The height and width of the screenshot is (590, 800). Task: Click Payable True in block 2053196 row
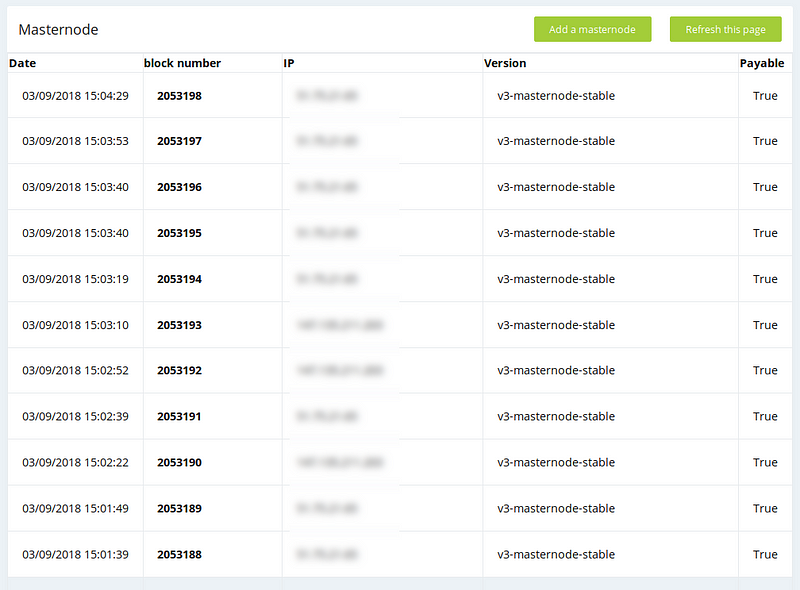coord(765,187)
